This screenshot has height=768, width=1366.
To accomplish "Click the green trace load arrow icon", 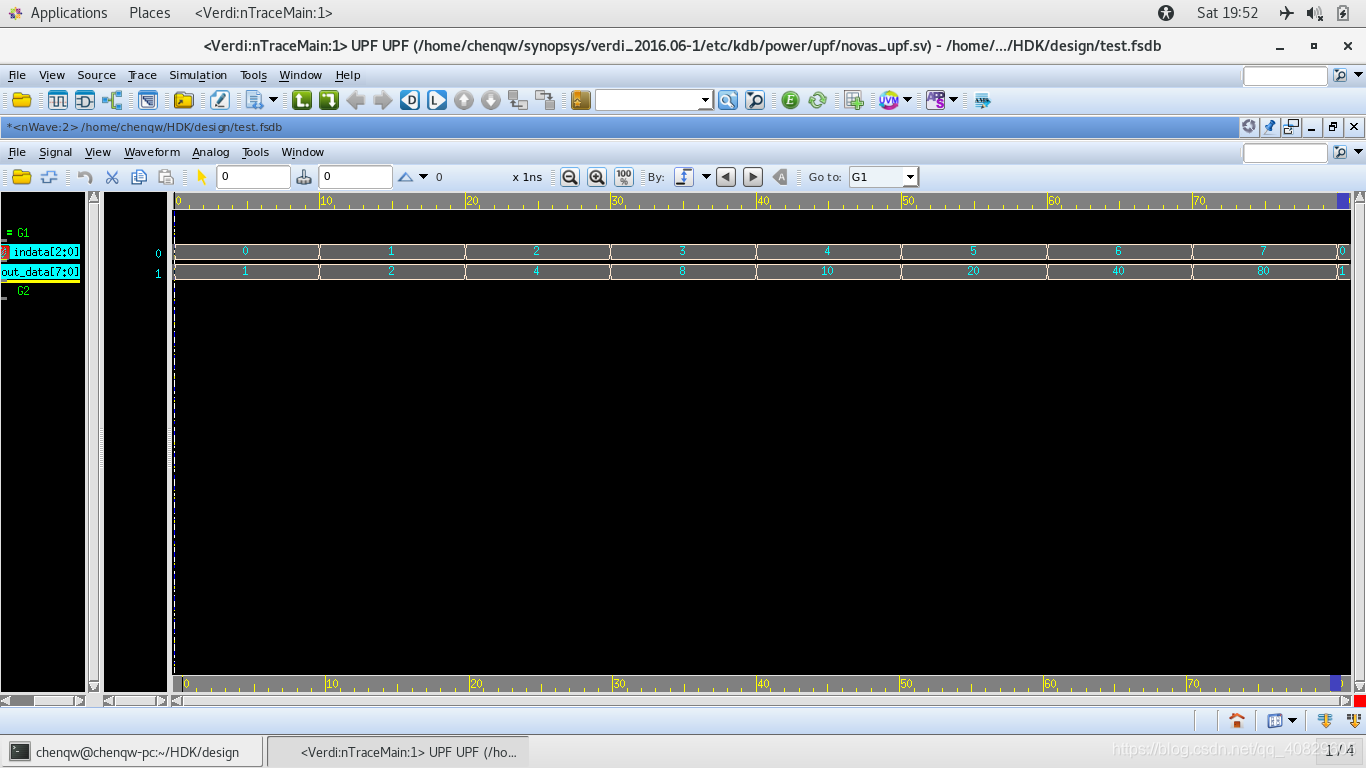I will tap(329, 100).
